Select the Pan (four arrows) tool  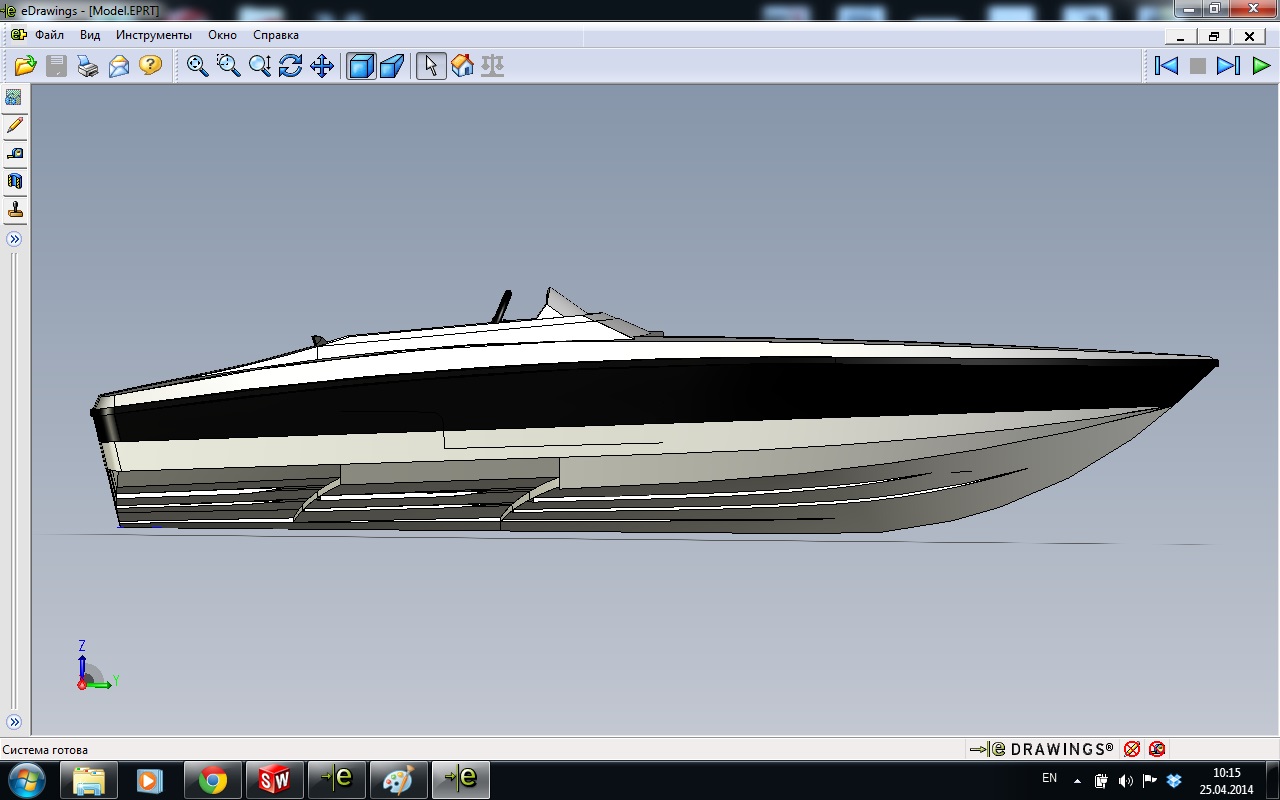tap(321, 66)
